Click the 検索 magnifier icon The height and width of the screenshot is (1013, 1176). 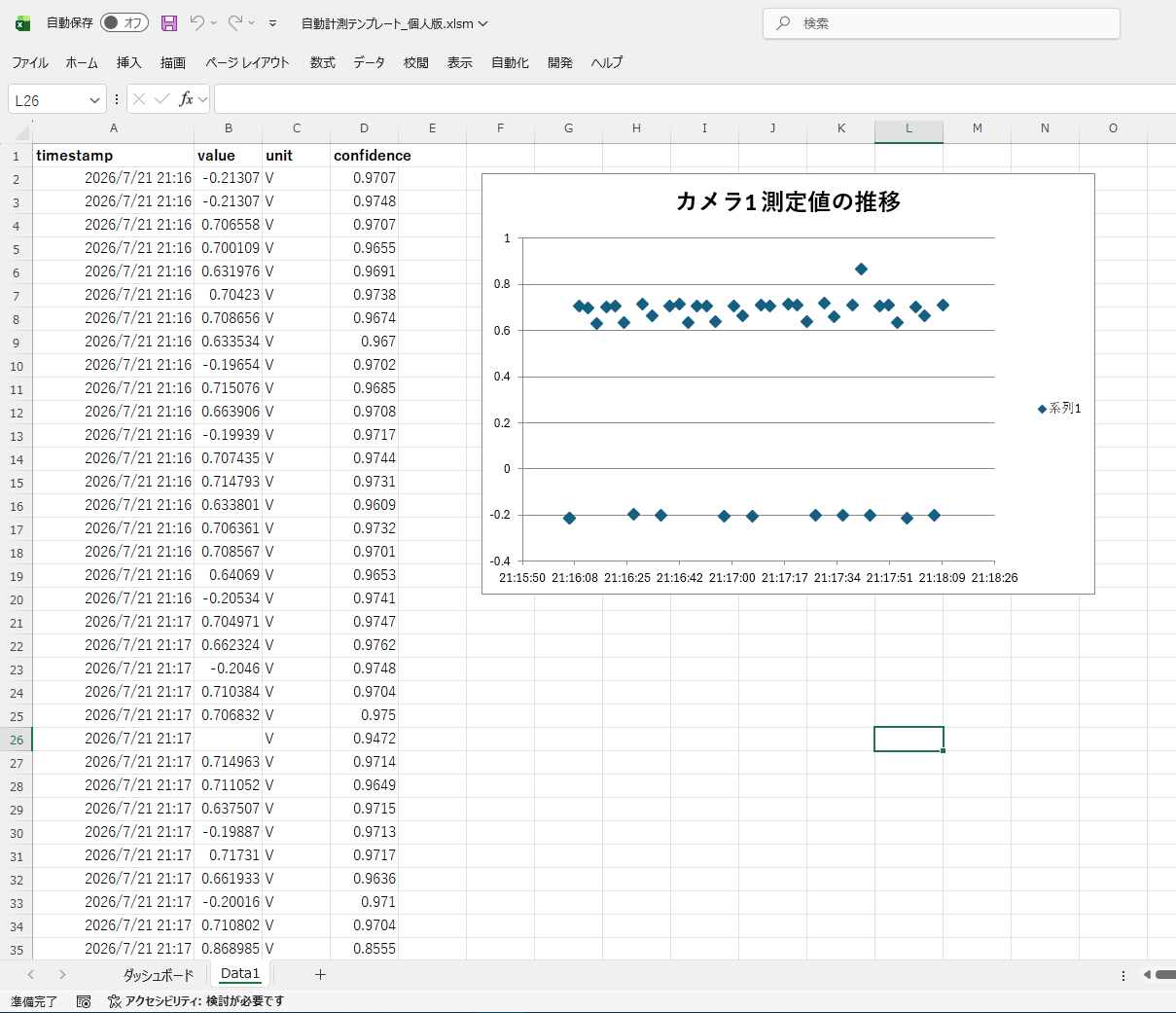(783, 23)
